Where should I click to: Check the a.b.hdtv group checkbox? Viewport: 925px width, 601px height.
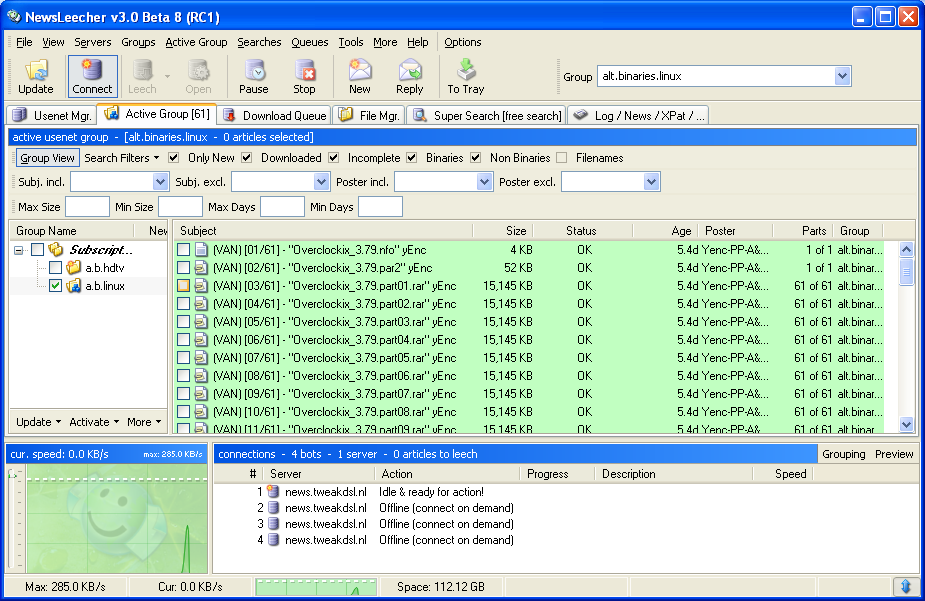click(x=55, y=268)
